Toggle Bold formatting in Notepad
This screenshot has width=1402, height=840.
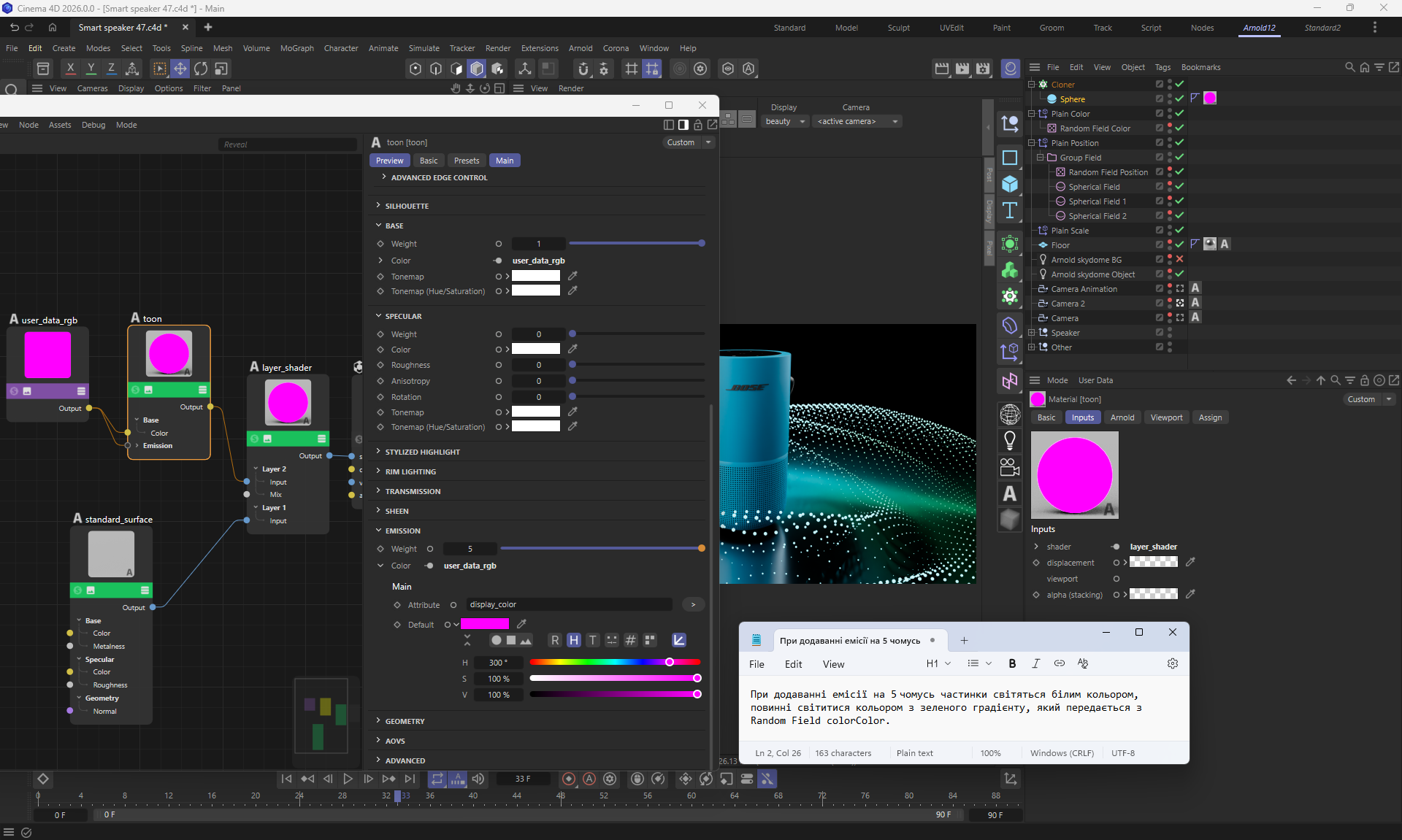1012,663
